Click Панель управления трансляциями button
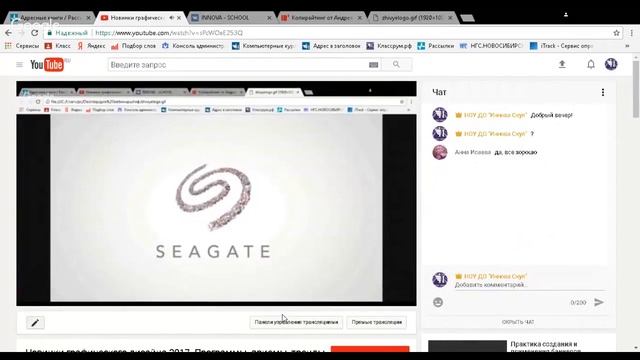 296,322
